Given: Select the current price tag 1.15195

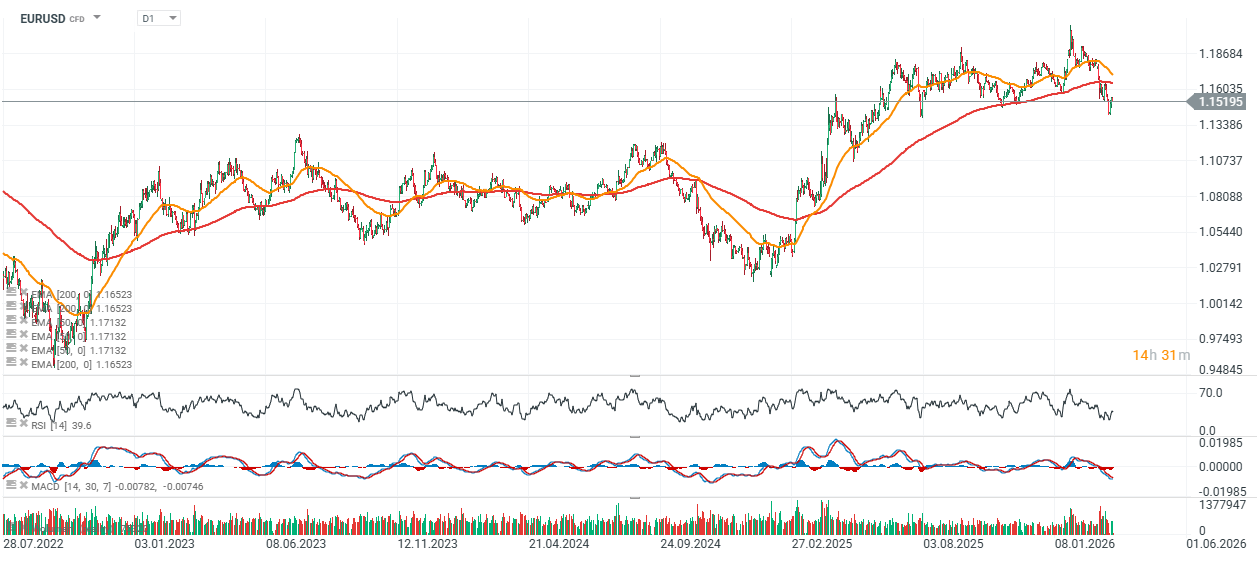Looking at the screenshot, I should click(x=1220, y=102).
